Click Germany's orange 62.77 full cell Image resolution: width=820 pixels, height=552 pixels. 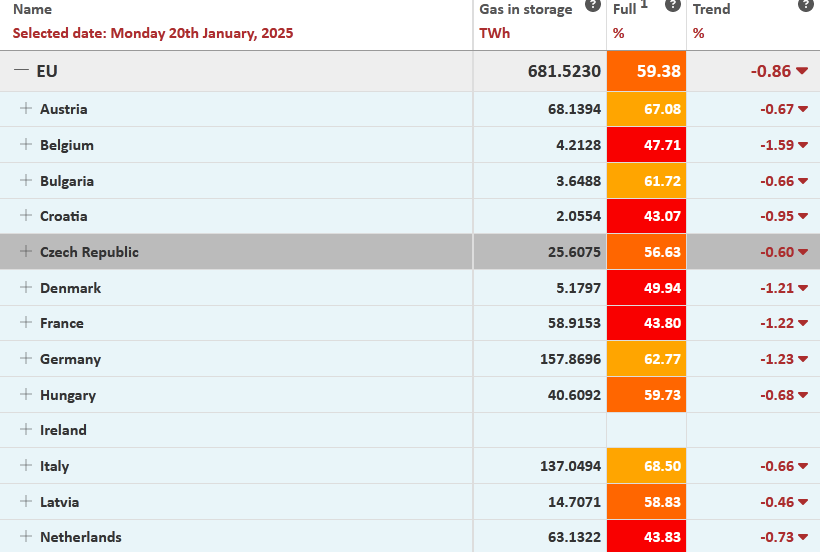click(x=647, y=359)
